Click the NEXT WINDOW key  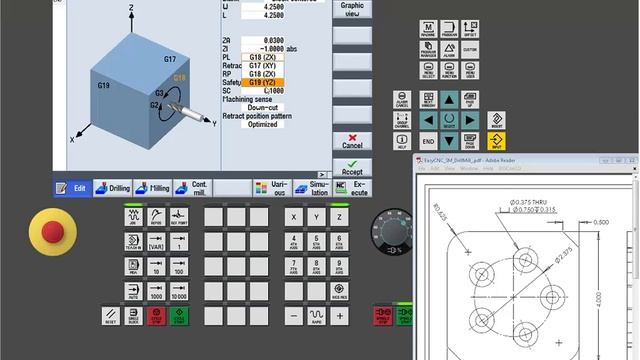[428, 100]
